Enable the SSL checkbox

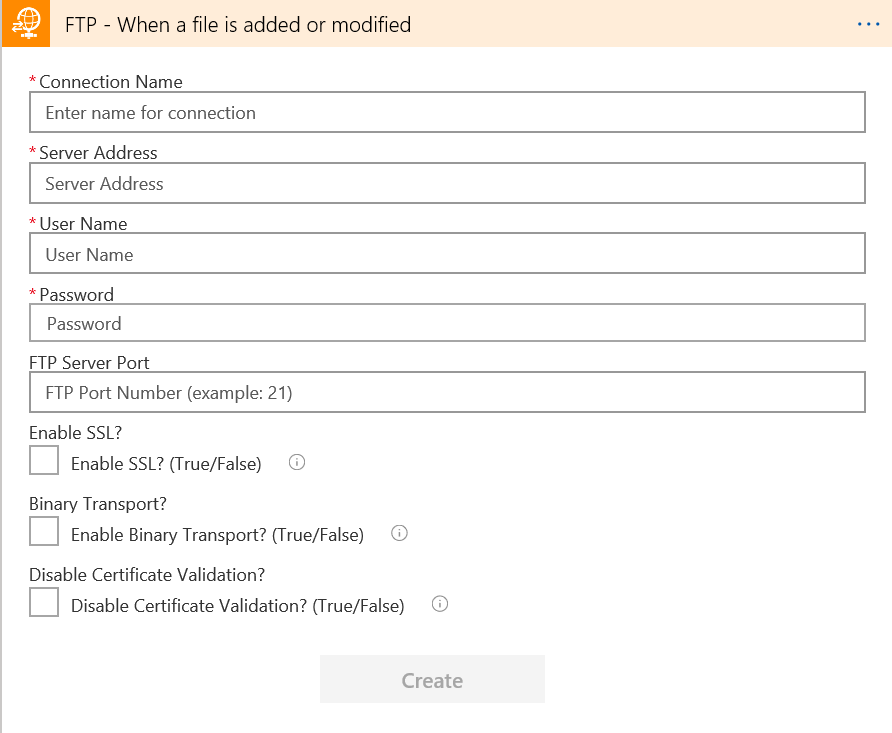(44, 461)
